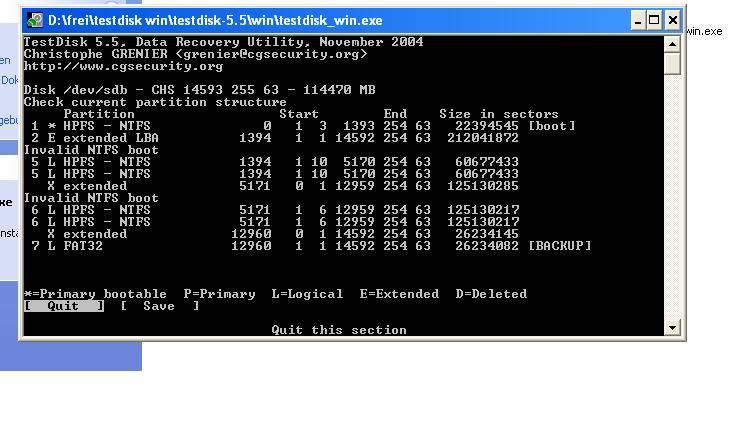
Task: Click the grenier@cgsecurity.org email text
Action: 271,54
